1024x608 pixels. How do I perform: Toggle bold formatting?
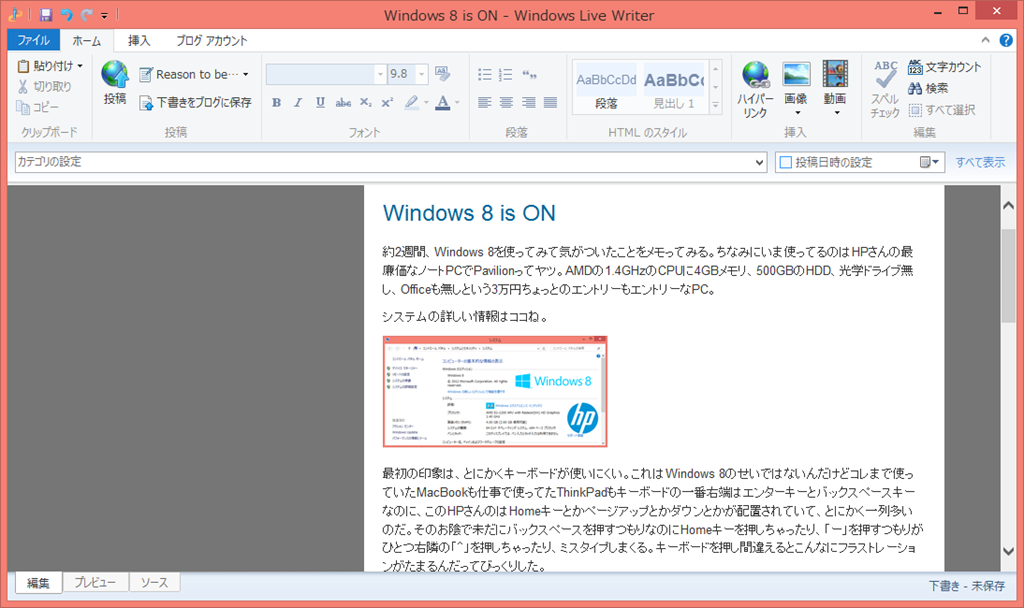coord(276,103)
